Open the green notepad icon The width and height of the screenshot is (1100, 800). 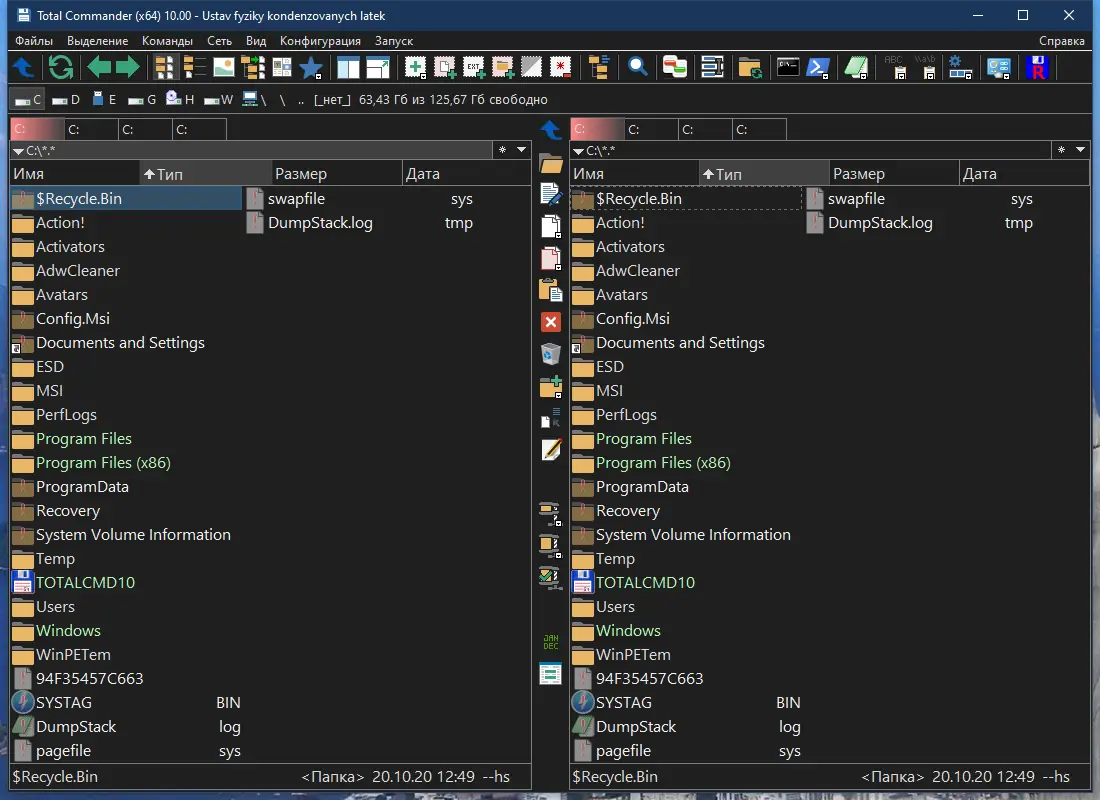pyautogui.click(x=856, y=67)
